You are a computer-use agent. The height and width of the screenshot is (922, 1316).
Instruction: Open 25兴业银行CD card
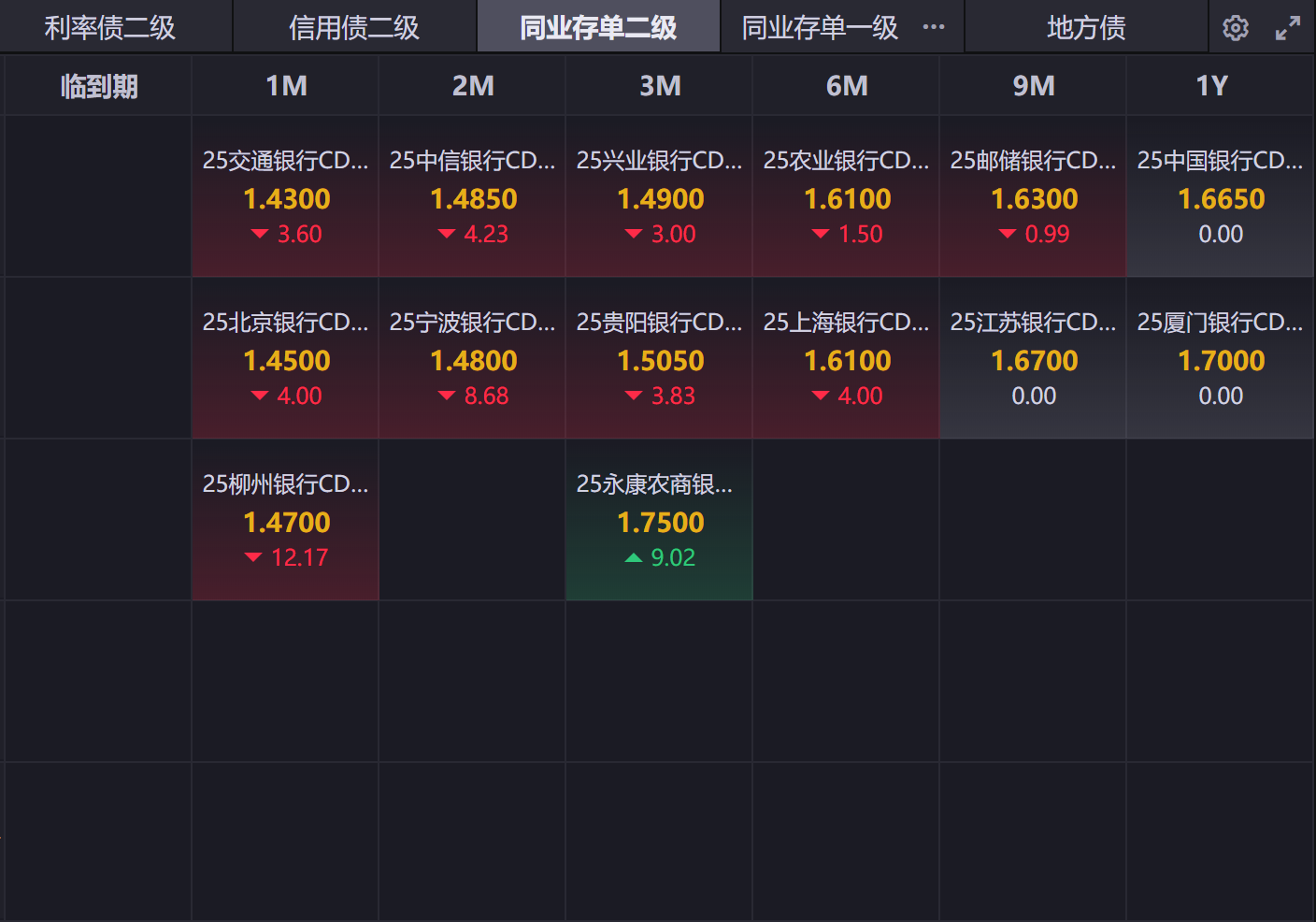click(x=659, y=196)
